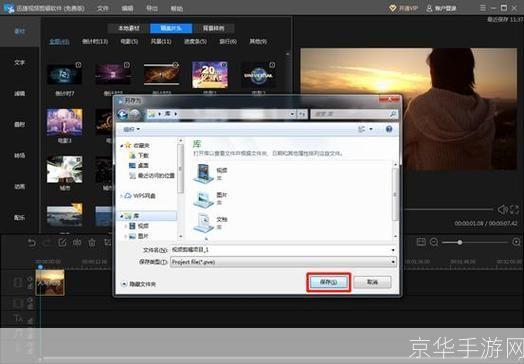524x364 pixels.
Task: Open the 文字 section in the left sidebar
Action: point(20,63)
